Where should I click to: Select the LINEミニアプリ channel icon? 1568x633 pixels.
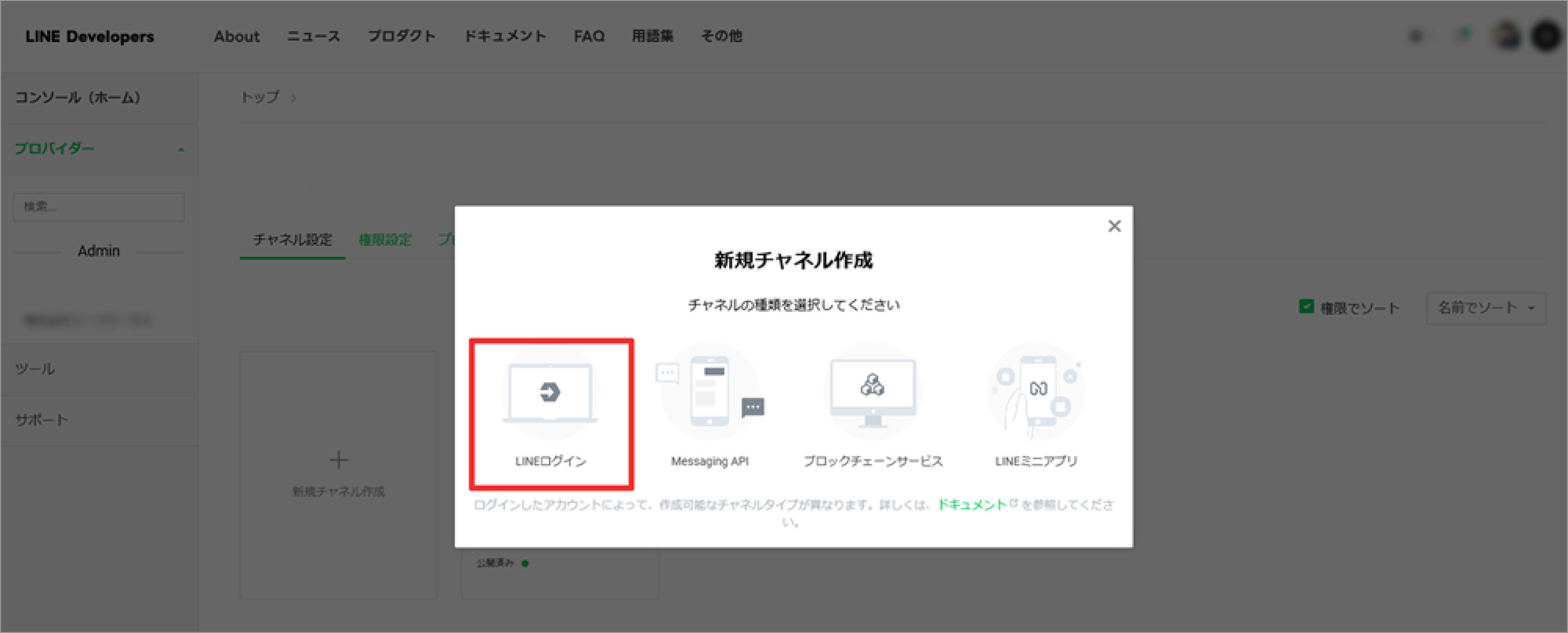pyautogui.click(x=1036, y=392)
